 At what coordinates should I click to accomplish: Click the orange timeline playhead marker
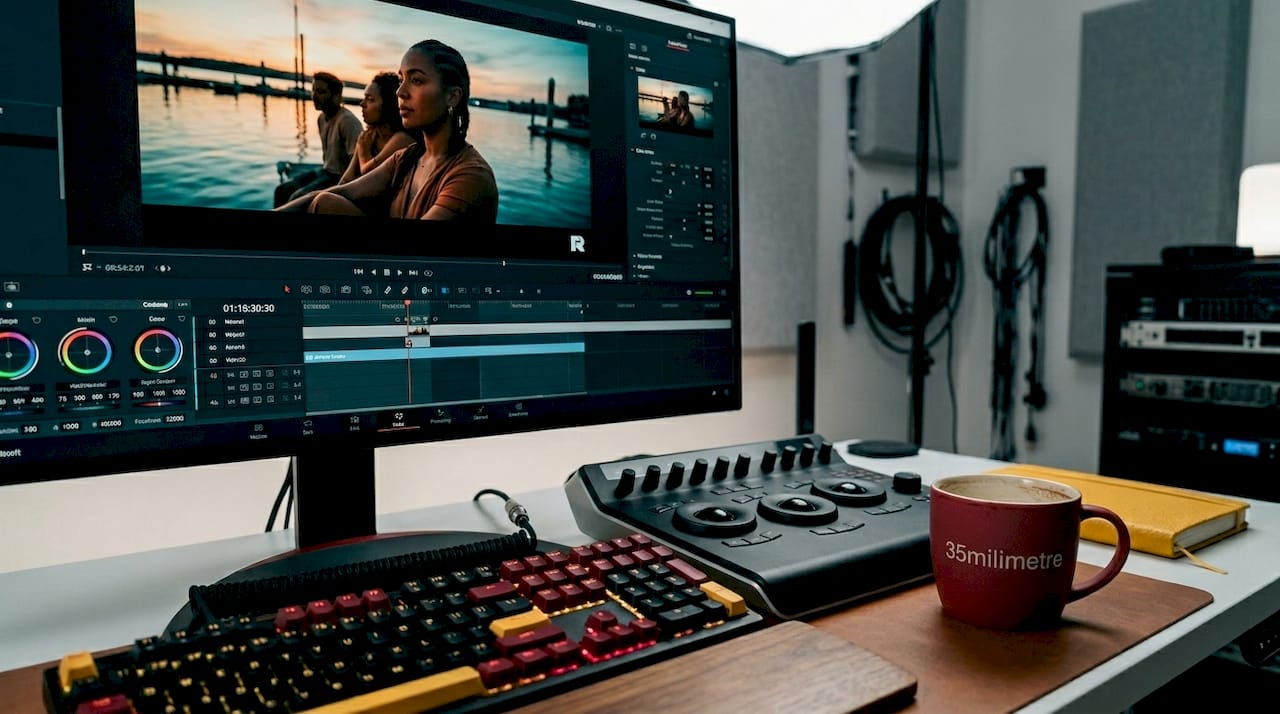coord(407,303)
